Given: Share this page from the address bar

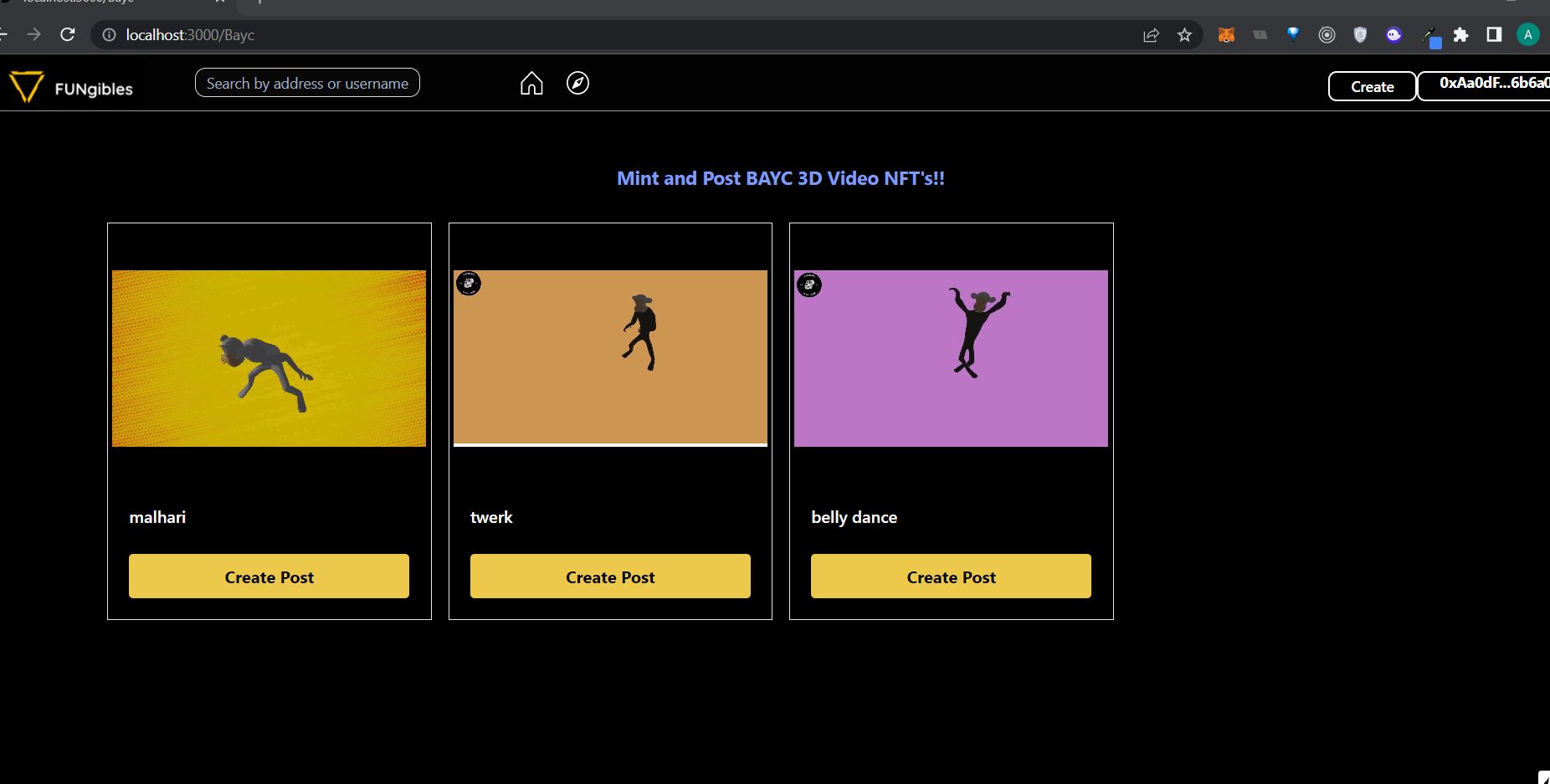Looking at the screenshot, I should tap(1151, 35).
